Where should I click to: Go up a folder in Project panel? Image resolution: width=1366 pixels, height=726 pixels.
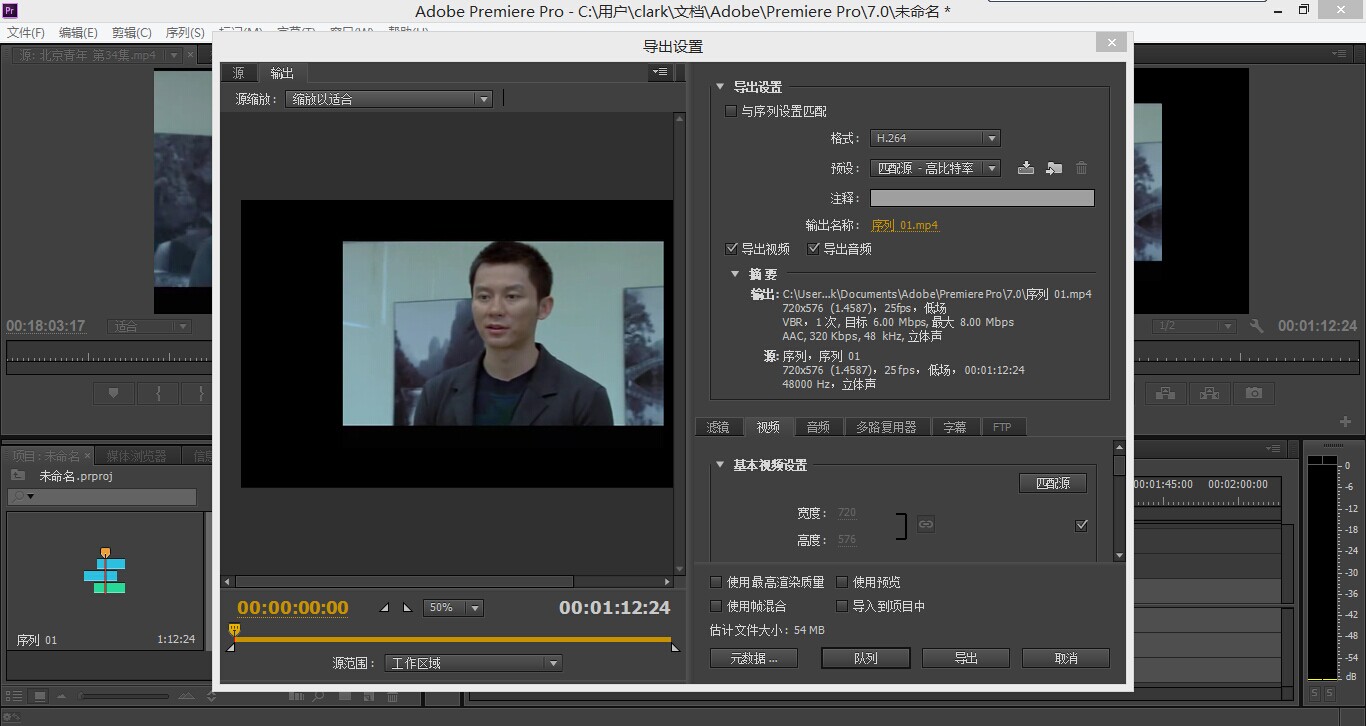point(17,476)
